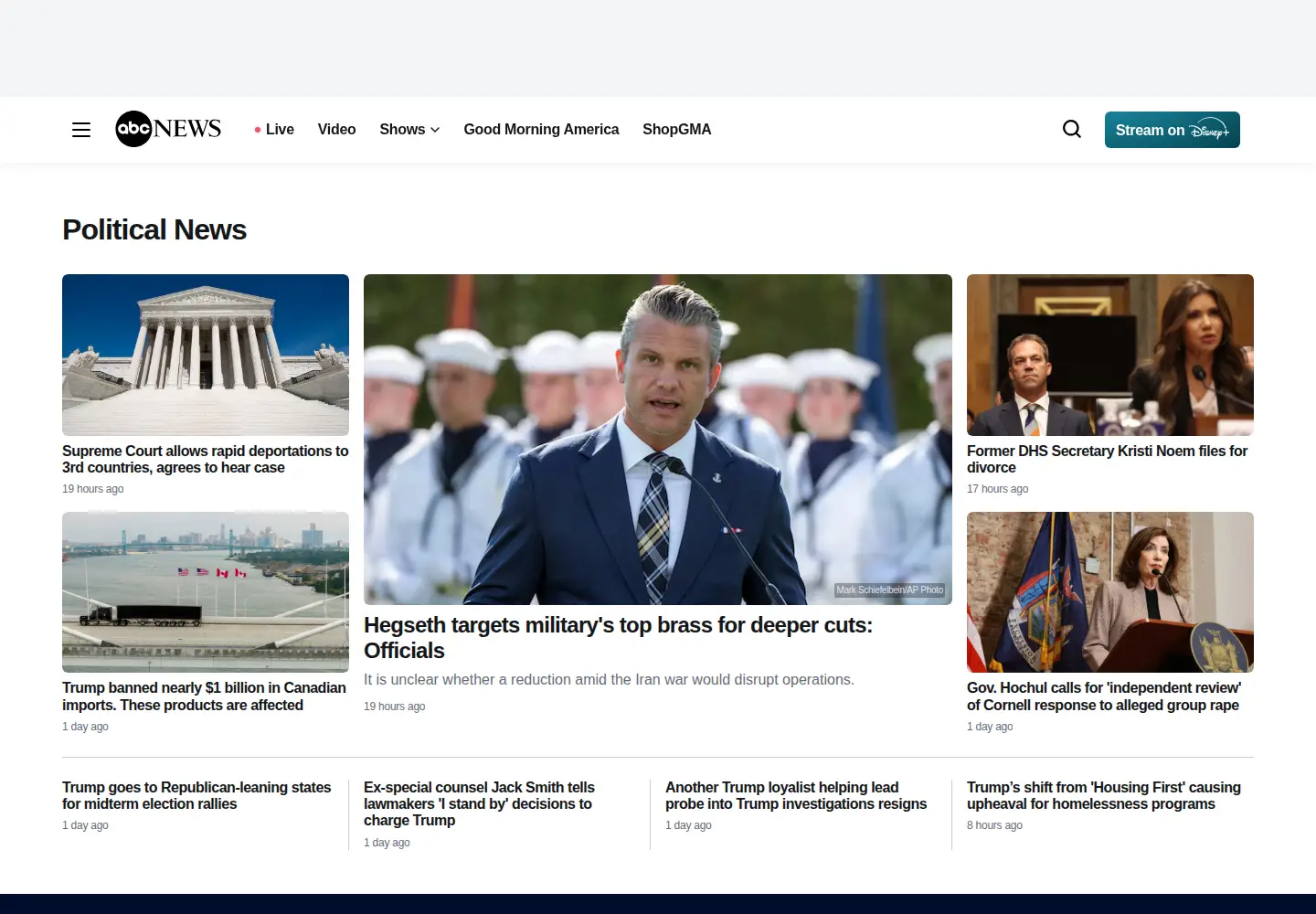The height and width of the screenshot is (914, 1316).
Task: Read Housing First homelessness programs story
Action: point(1104,795)
